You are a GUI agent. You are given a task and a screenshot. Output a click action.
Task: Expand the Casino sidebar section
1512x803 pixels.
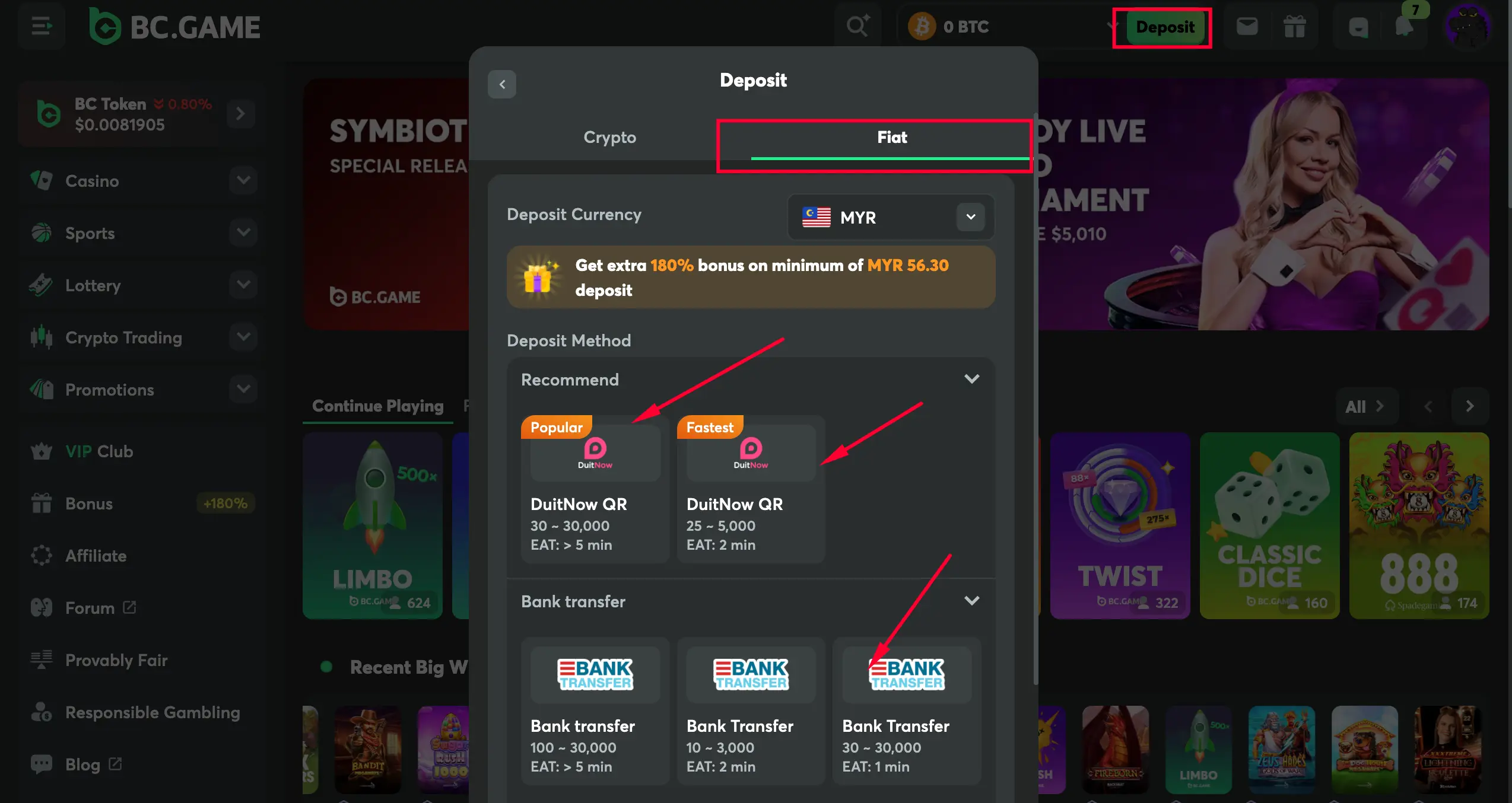tap(243, 180)
